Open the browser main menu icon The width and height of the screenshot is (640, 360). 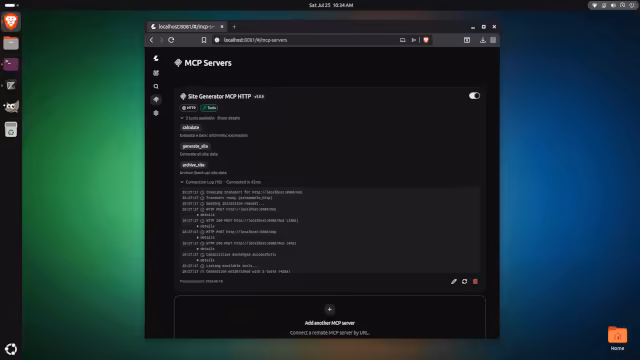point(493,40)
